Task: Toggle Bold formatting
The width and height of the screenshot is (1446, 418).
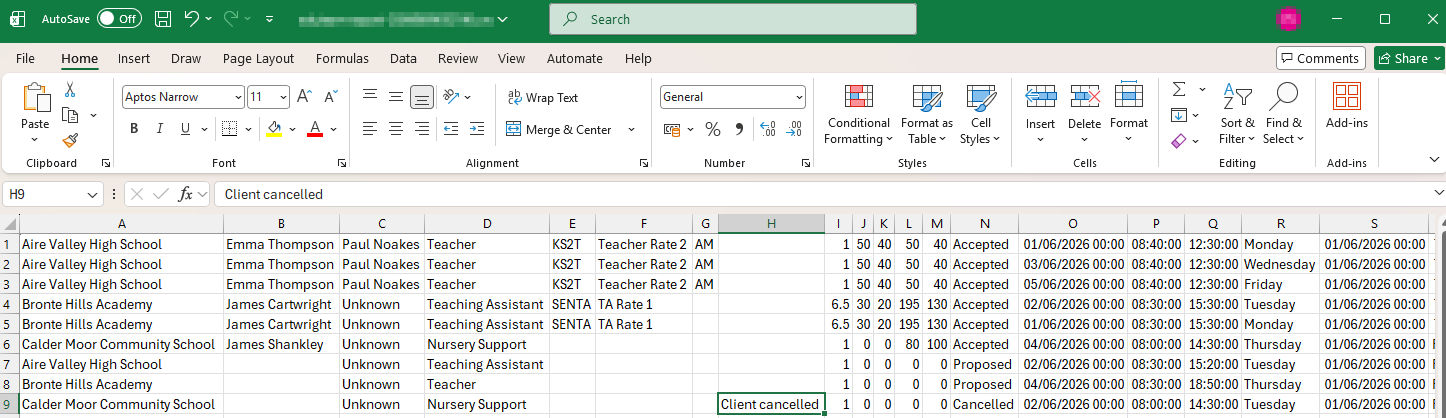Action: coord(134,129)
